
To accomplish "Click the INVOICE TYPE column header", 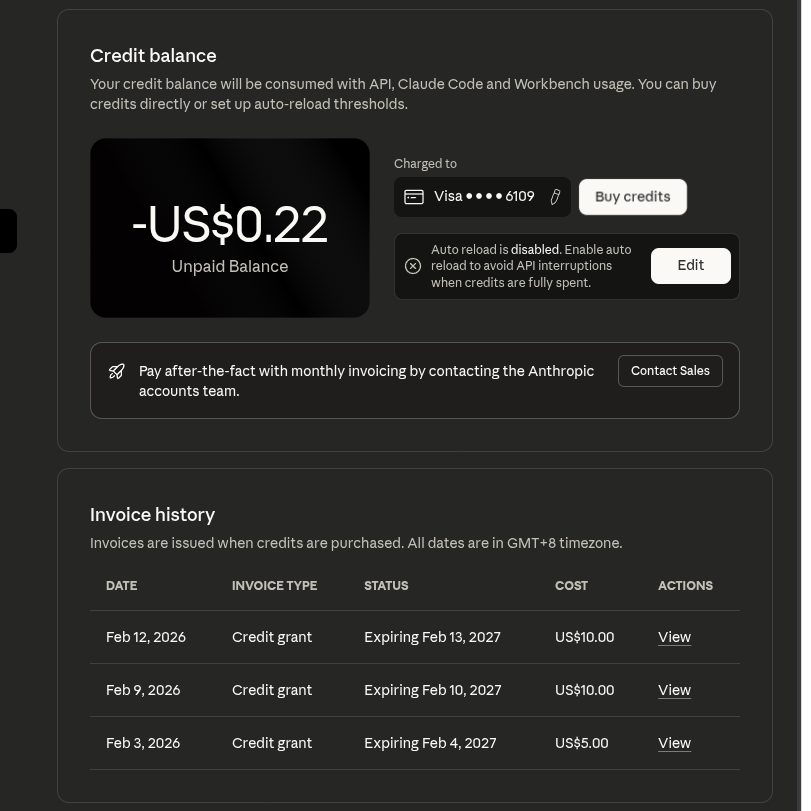I will pyautogui.click(x=274, y=586).
